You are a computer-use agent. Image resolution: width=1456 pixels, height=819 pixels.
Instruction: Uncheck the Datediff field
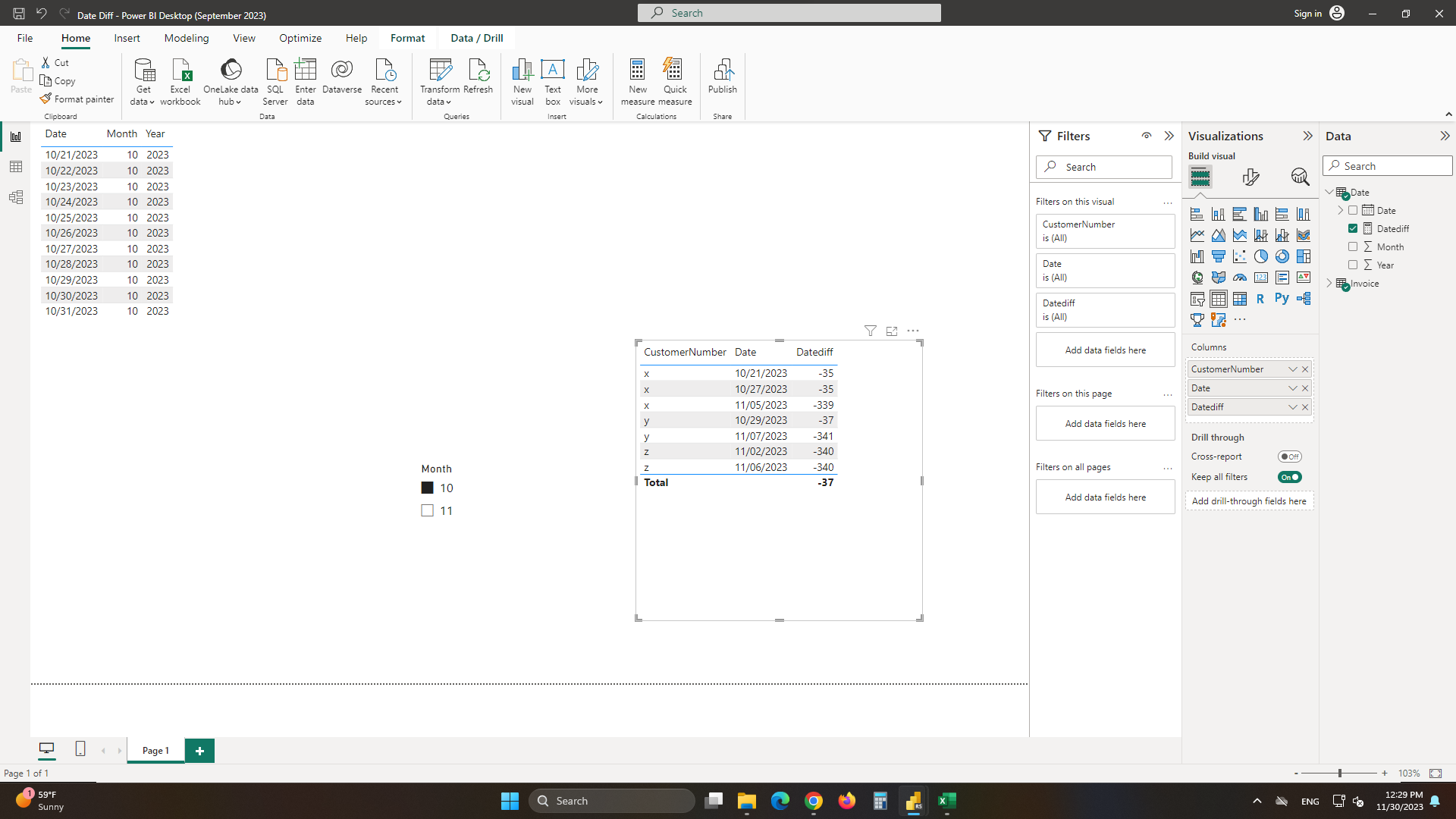pos(1353,228)
